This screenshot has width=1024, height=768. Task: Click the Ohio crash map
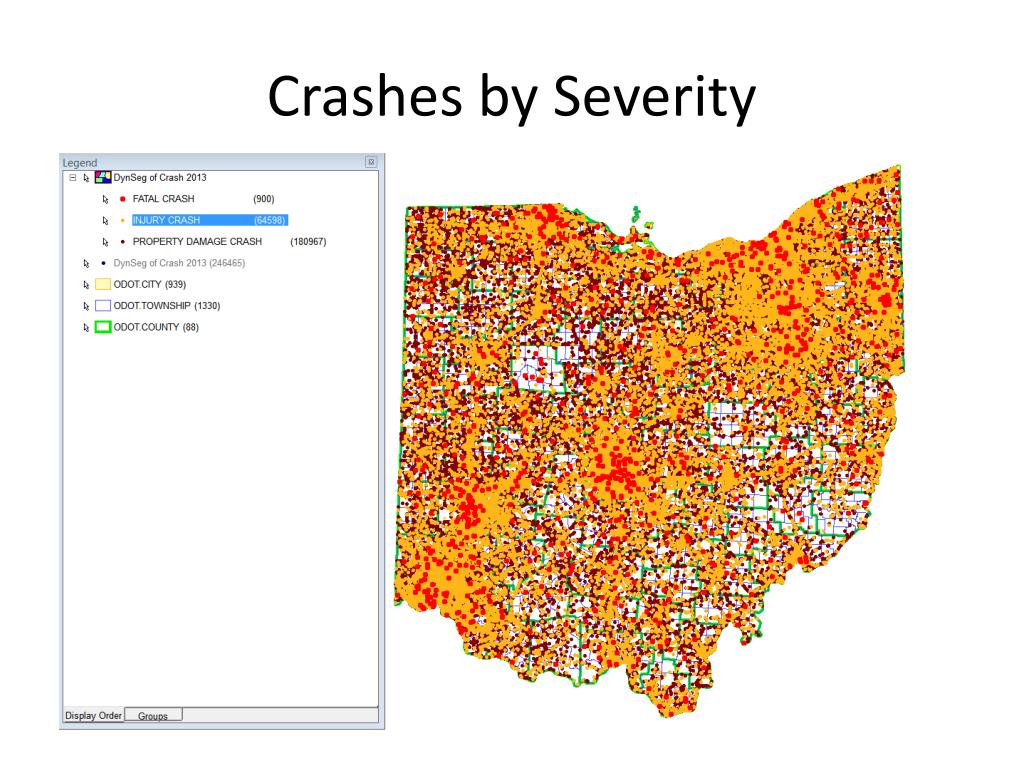(x=648, y=441)
